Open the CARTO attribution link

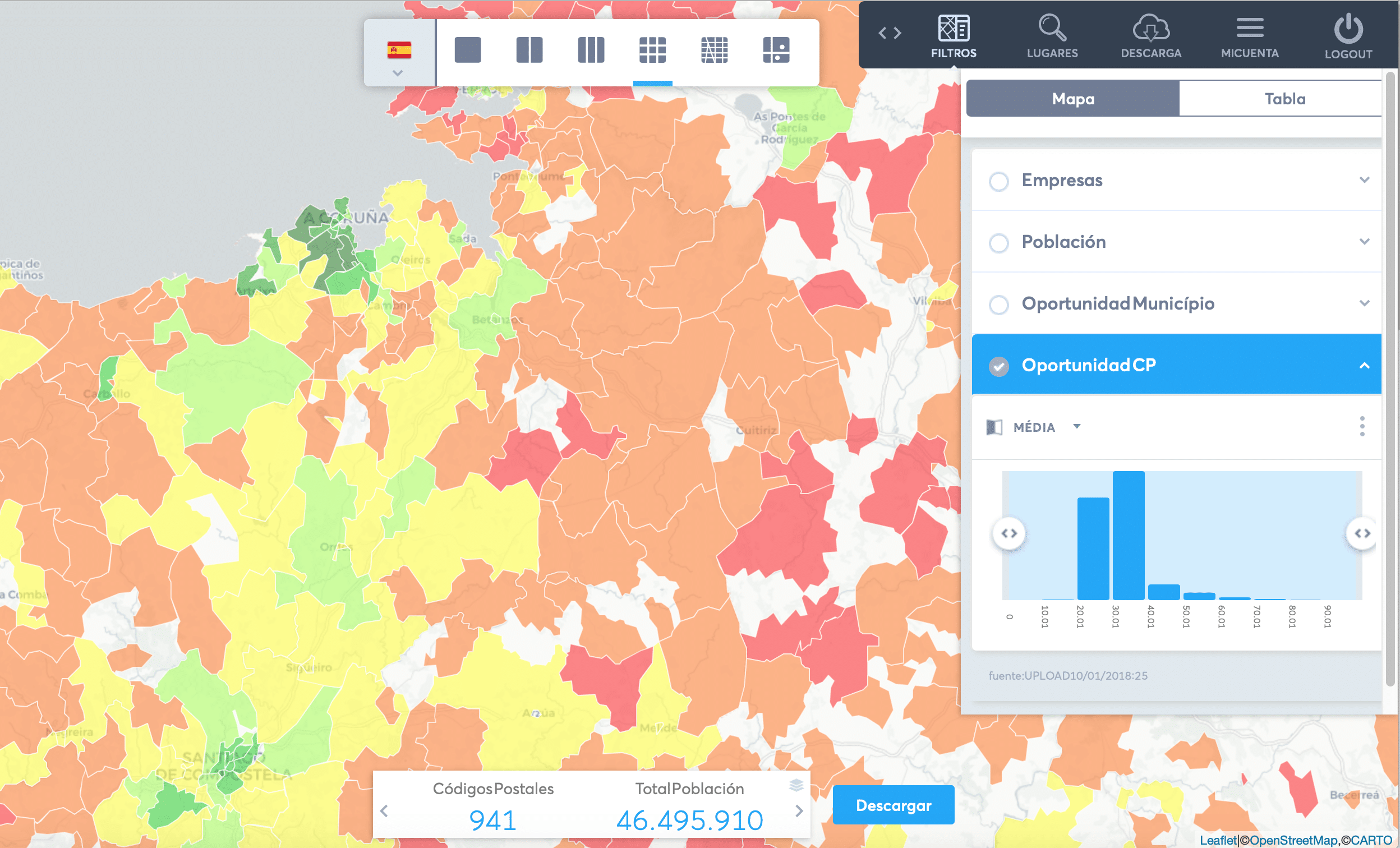(x=1371, y=840)
